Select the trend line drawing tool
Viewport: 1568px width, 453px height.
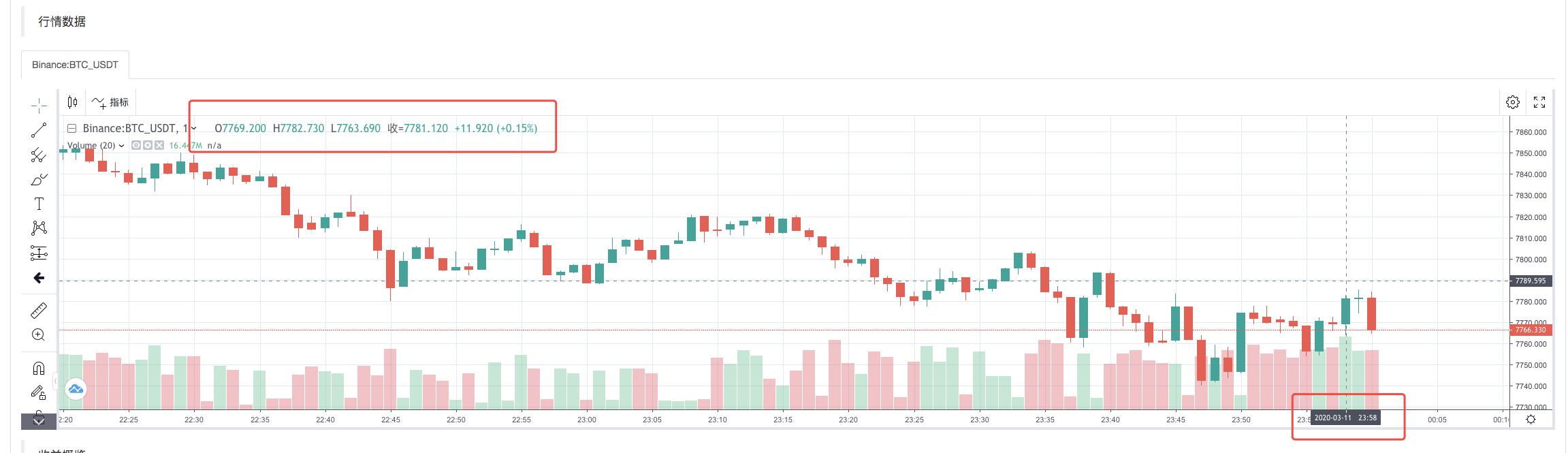click(39, 130)
